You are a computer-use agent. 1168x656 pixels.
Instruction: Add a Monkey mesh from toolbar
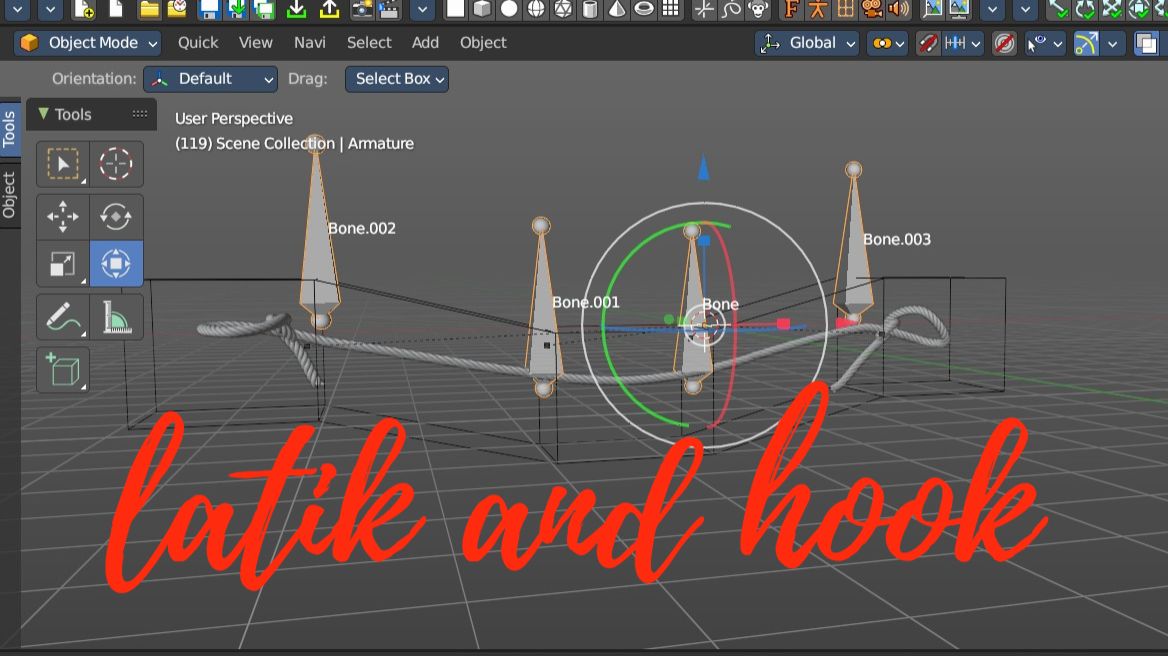click(x=759, y=10)
